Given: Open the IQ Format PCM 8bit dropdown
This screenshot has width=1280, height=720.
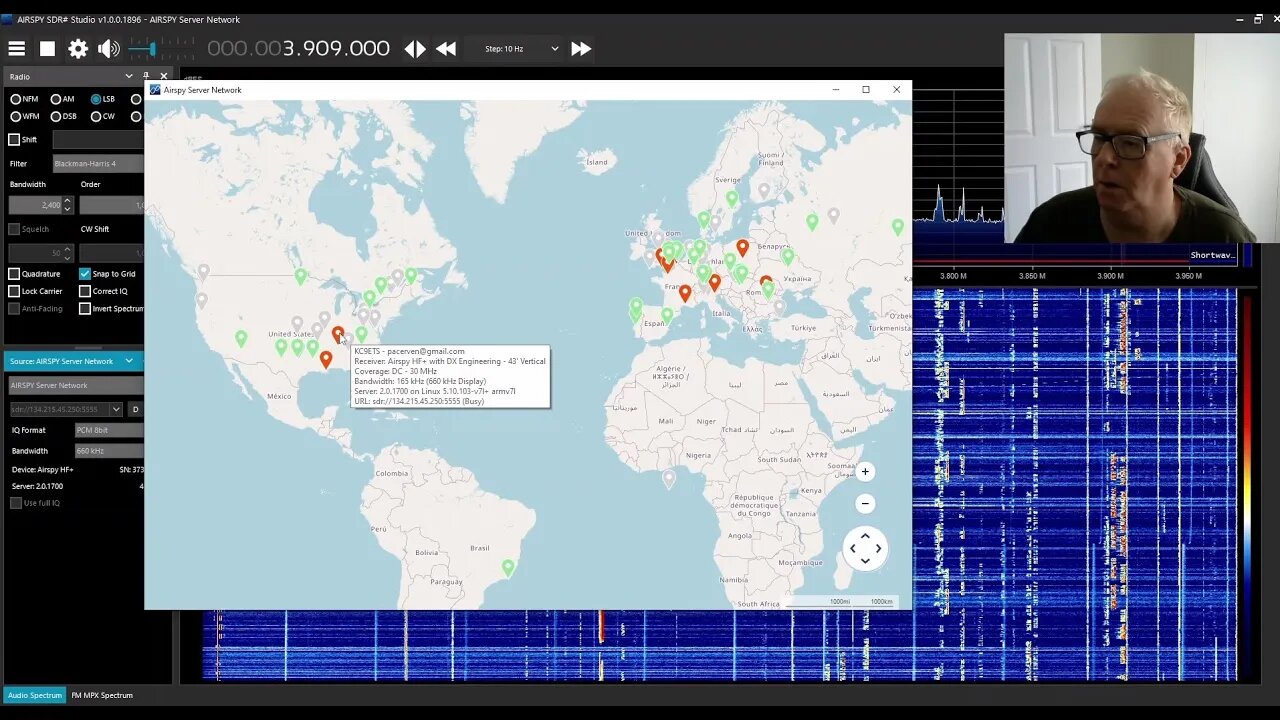Looking at the screenshot, I should point(109,430).
